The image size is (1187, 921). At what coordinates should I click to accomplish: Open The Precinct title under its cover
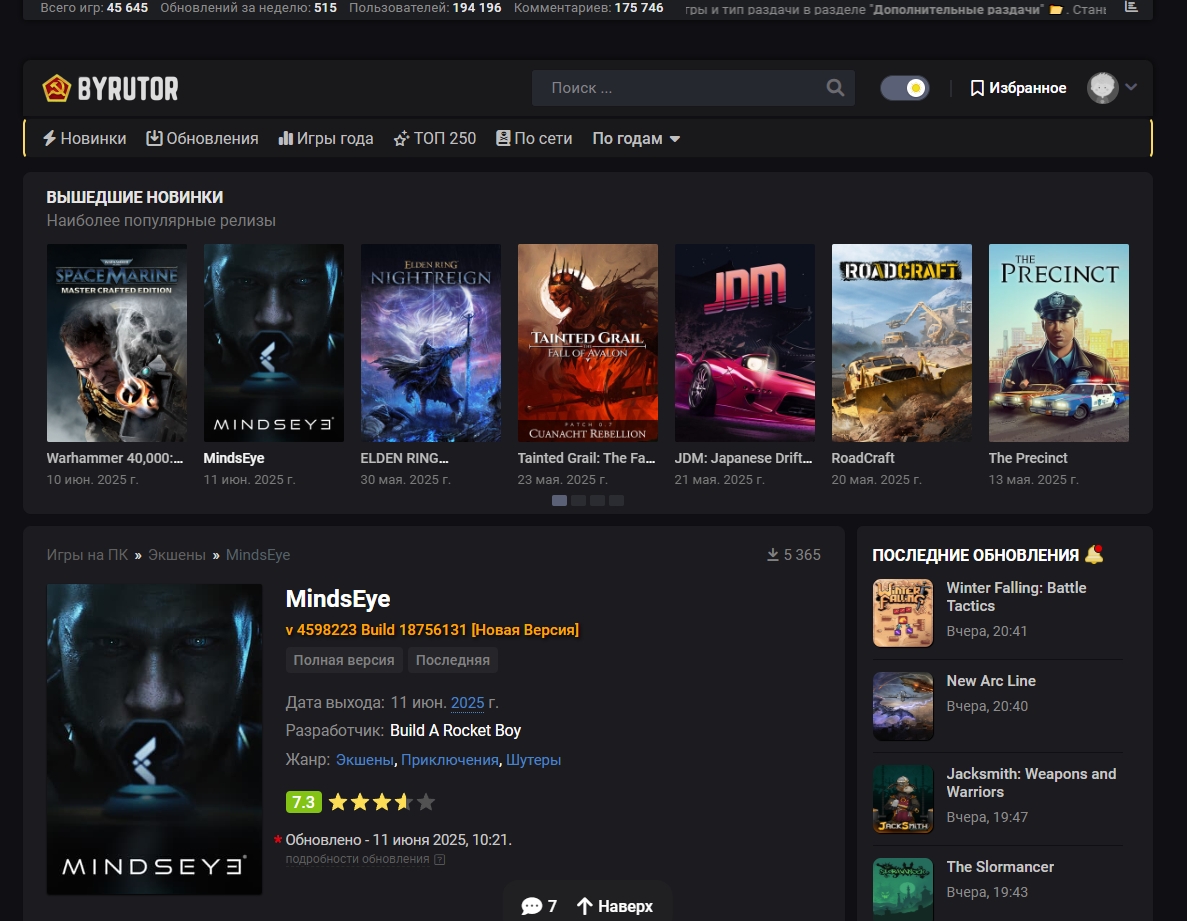pyautogui.click(x=1028, y=458)
